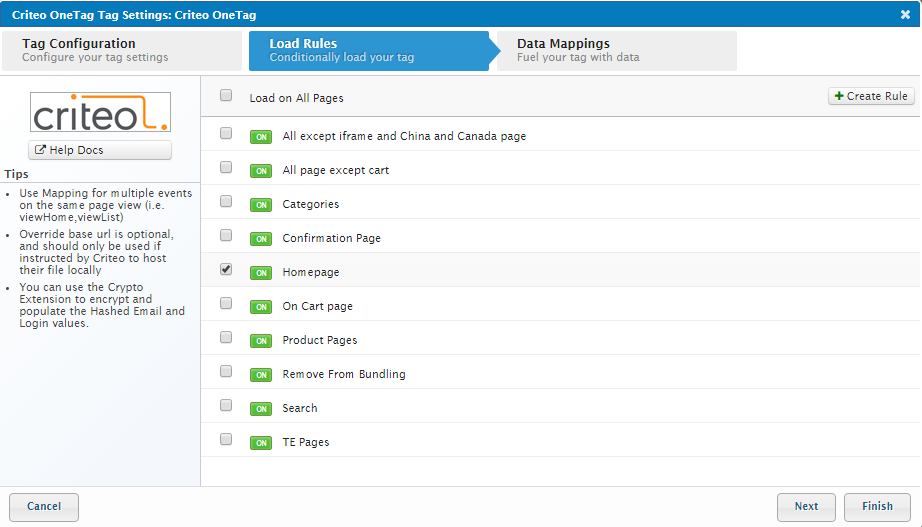Toggle the Homepage ON switch
The image size is (922, 527).
click(261, 273)
